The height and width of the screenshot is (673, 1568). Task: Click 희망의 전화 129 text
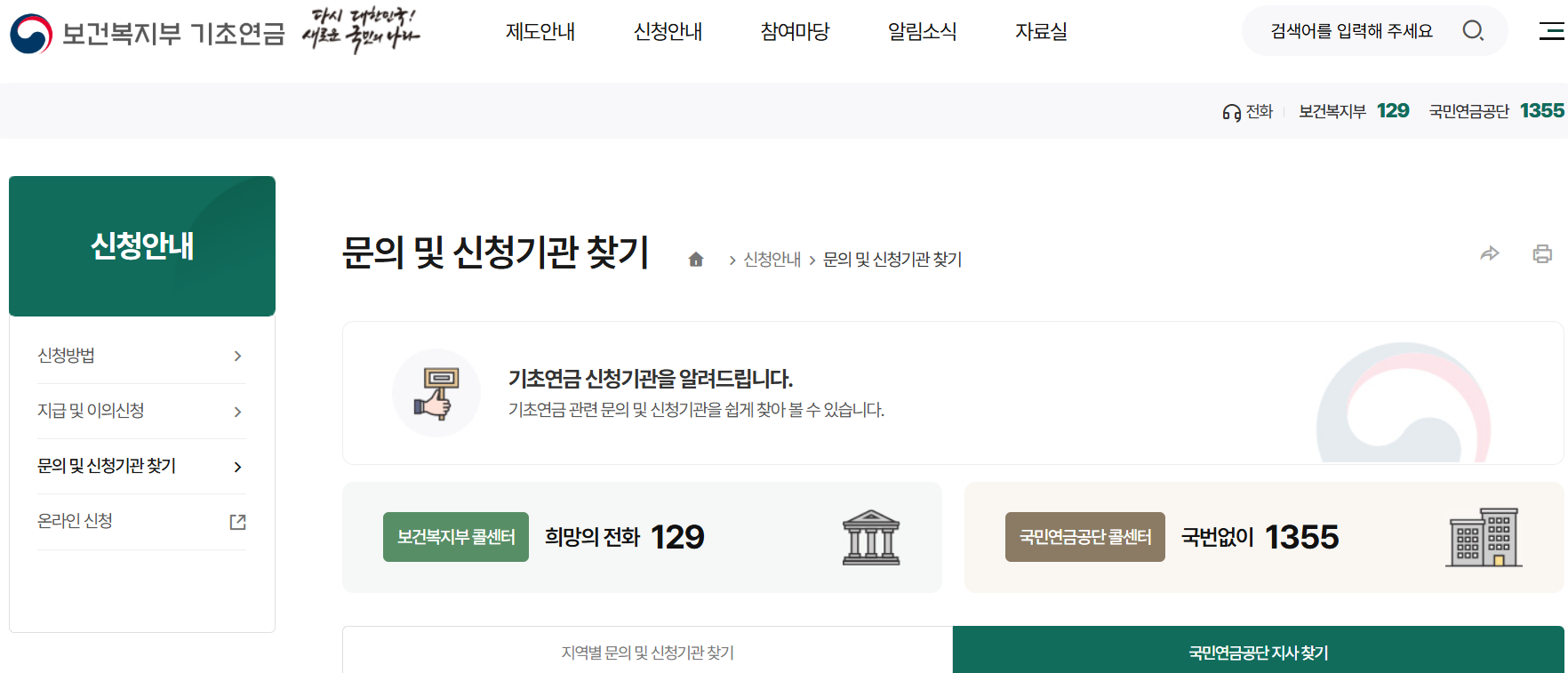click(624, 537)
